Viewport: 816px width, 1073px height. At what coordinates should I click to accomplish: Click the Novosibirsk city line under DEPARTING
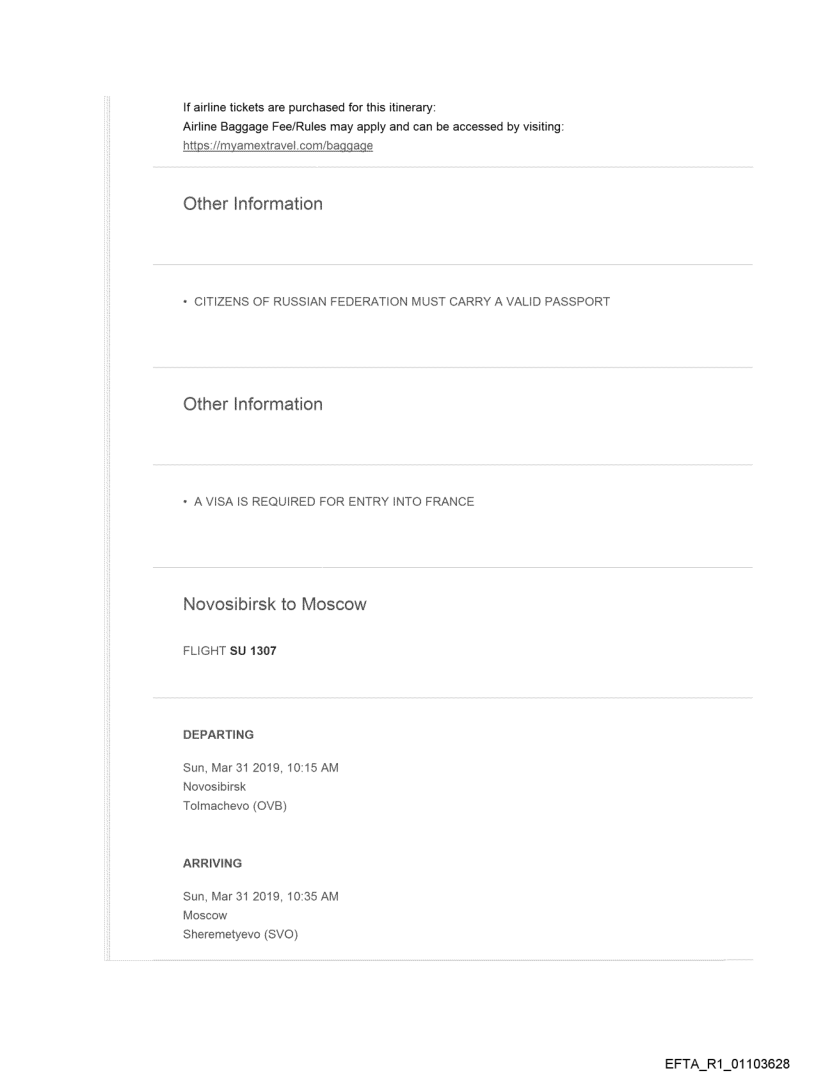click(x=214, y=785)
